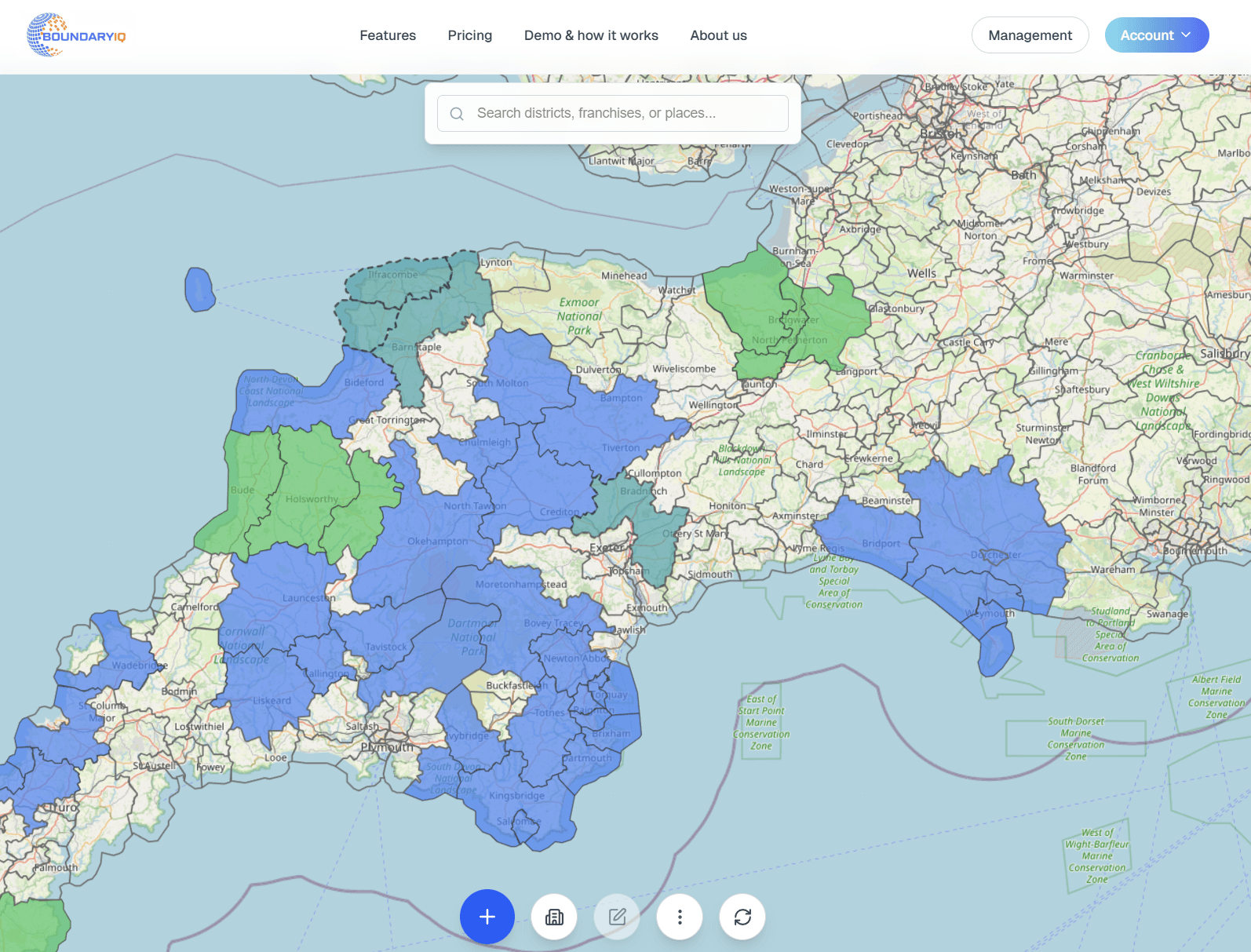Open the three-dot more options menu
Screen dimensions: 1251x952
680,917
